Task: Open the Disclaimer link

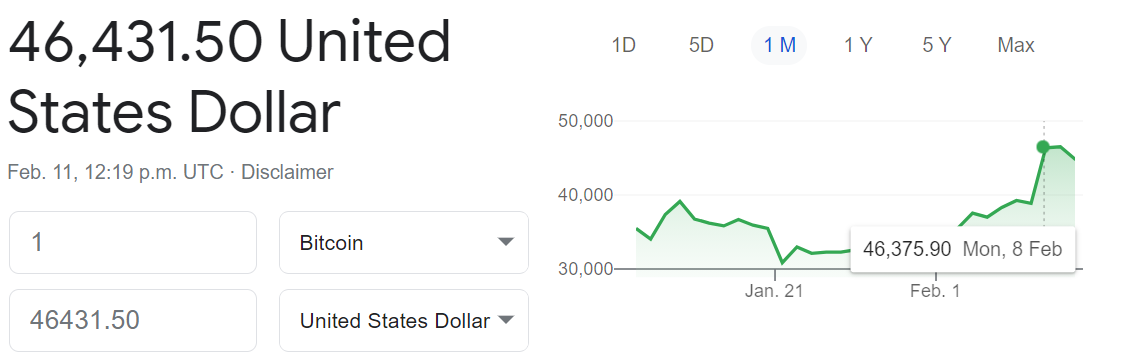Action: click(x=287, y=173)
